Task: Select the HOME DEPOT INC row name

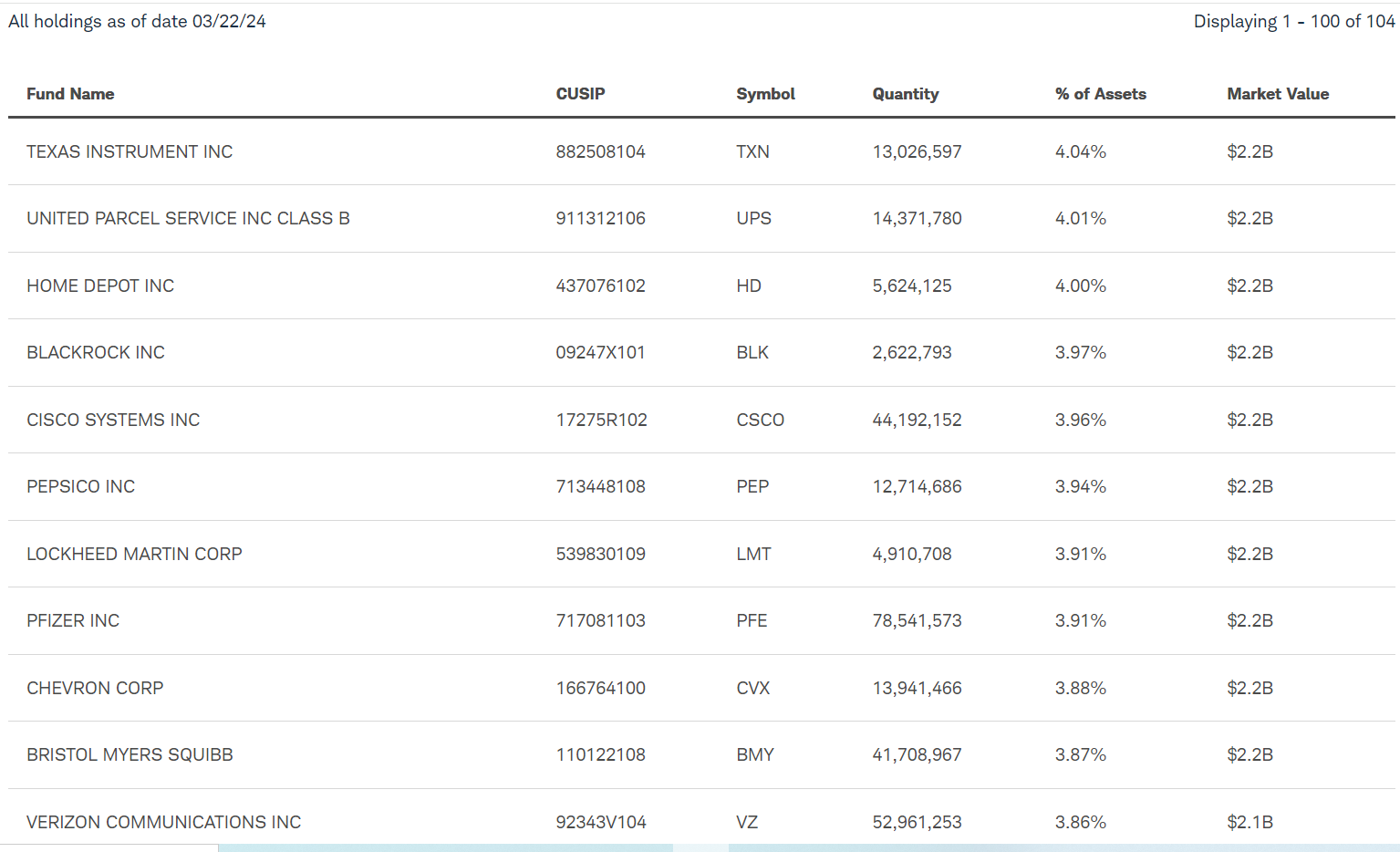Action: coord(100,286)
